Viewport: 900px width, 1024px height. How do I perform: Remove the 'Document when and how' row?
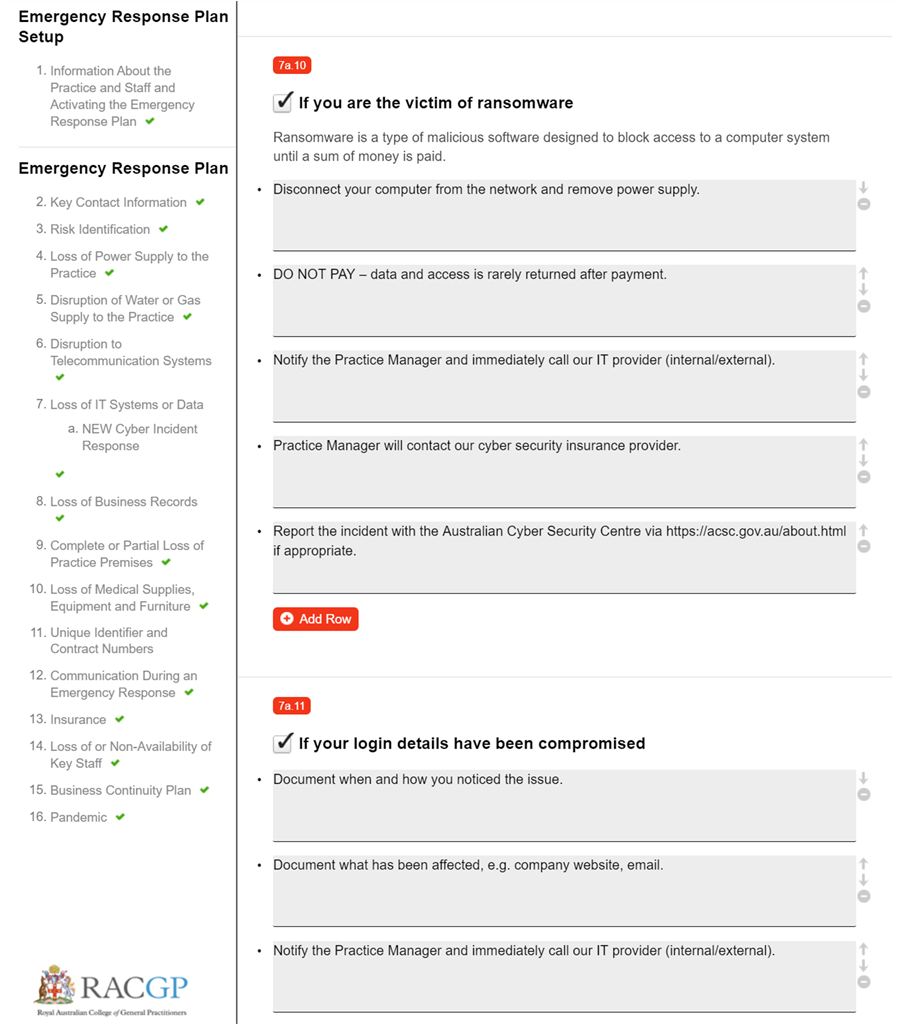(864, 794)
